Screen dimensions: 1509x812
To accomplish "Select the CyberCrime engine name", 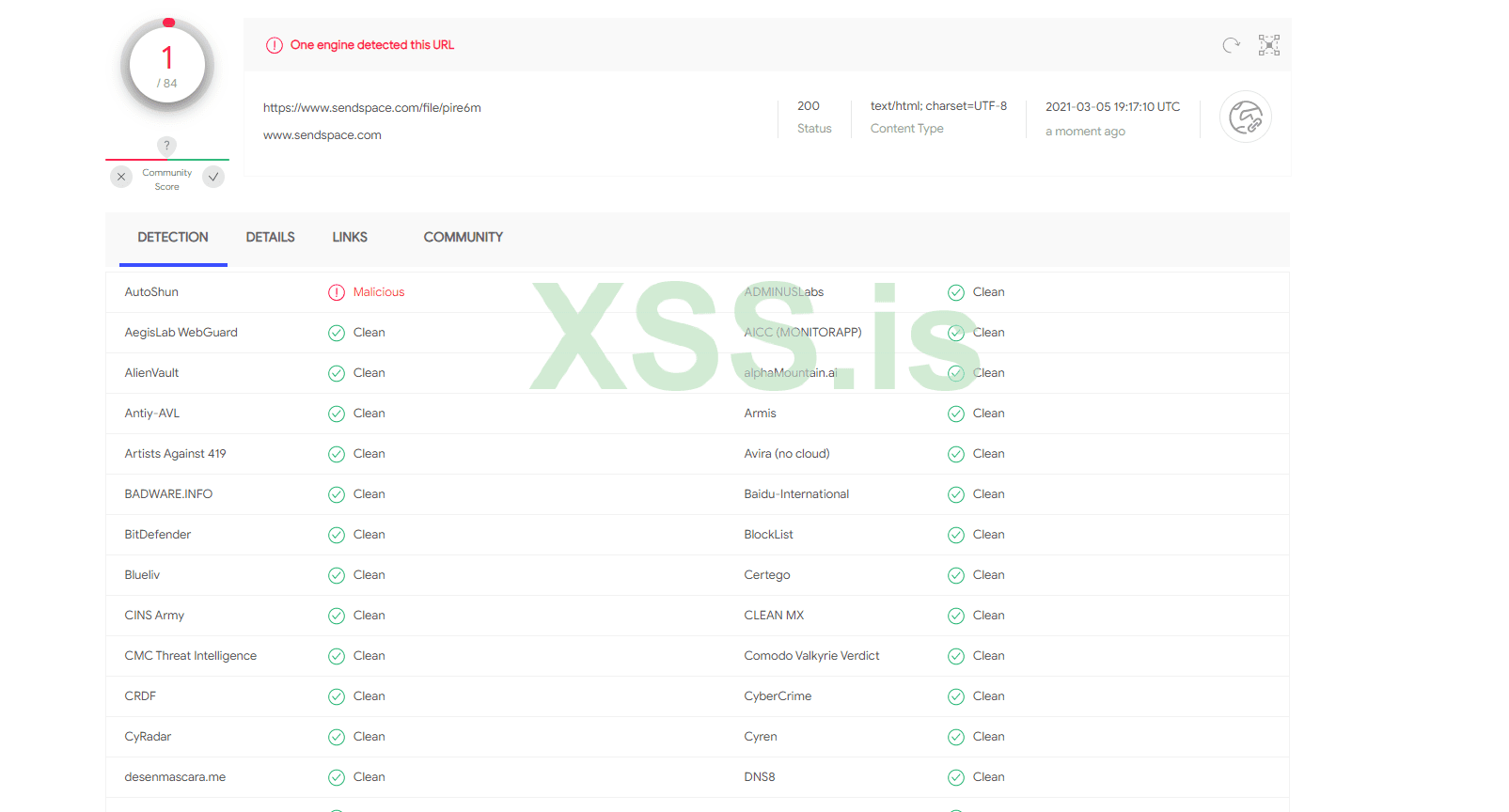I will [778, 696].
